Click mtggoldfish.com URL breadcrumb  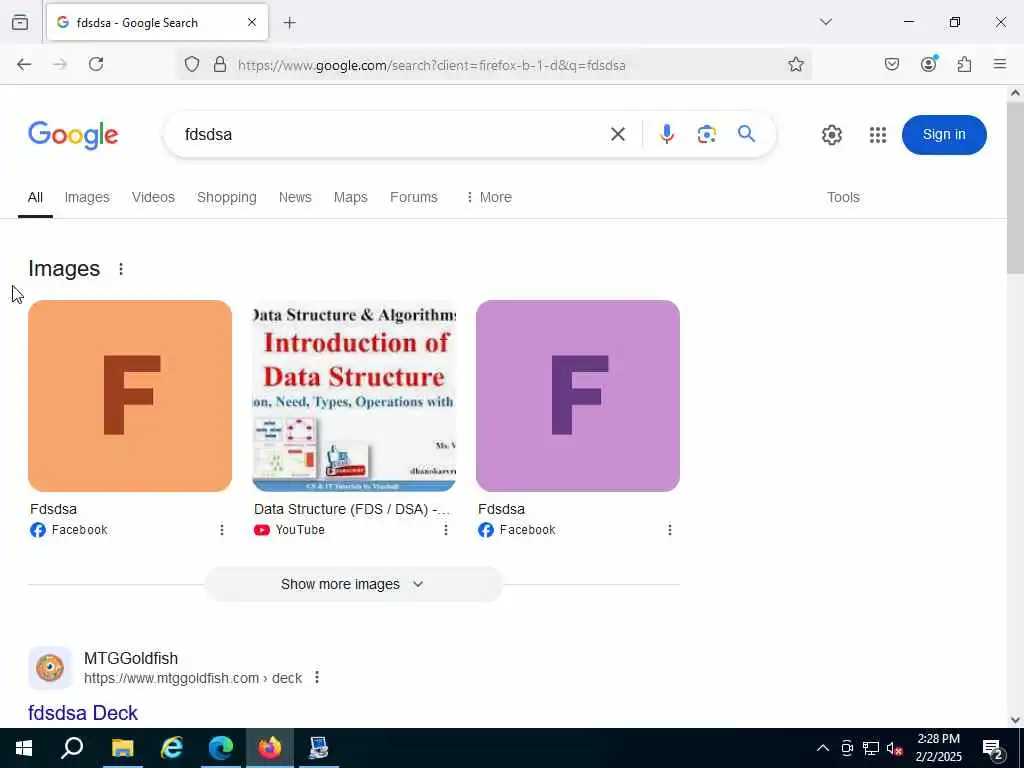point(193,679)
